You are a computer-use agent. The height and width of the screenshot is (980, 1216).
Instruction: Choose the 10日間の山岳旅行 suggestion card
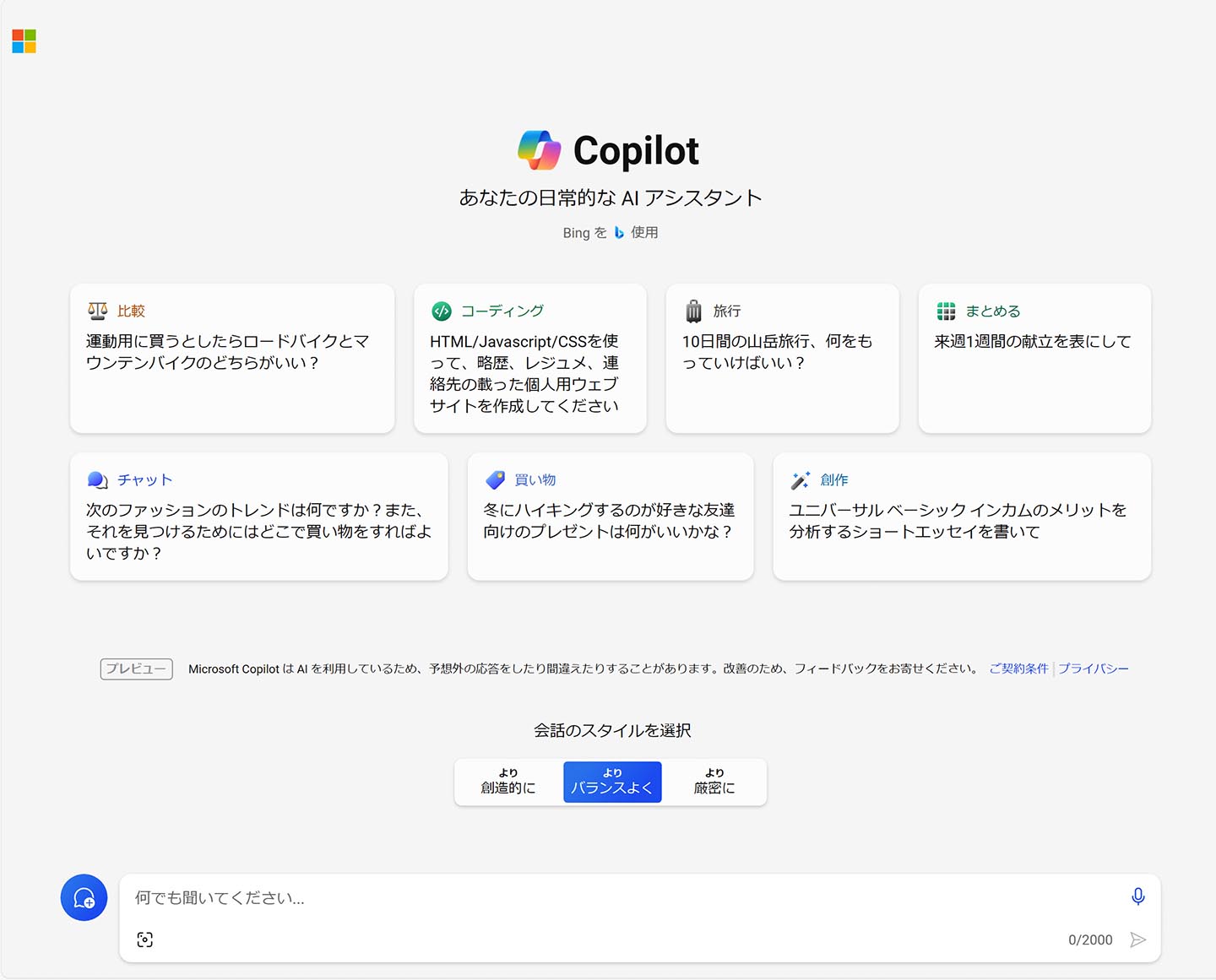[x=782, y=359]
